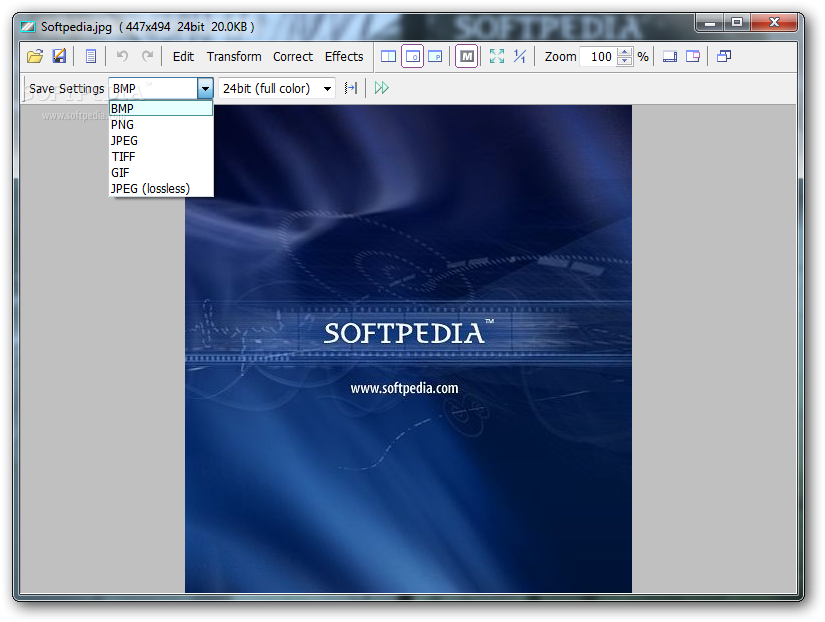Choose JPEG (lossless) from the format list
This screenshot has width=825, height=622.
(x=161, y=188)
